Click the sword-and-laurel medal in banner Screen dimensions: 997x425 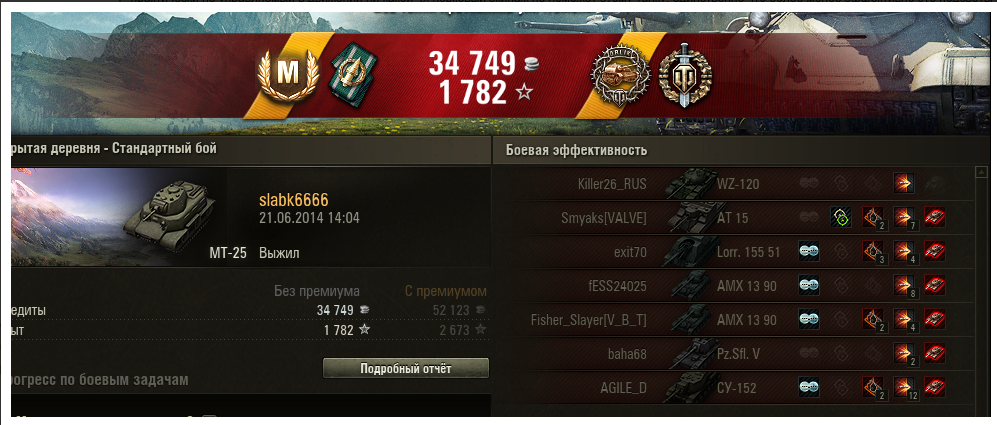point(685,76)
